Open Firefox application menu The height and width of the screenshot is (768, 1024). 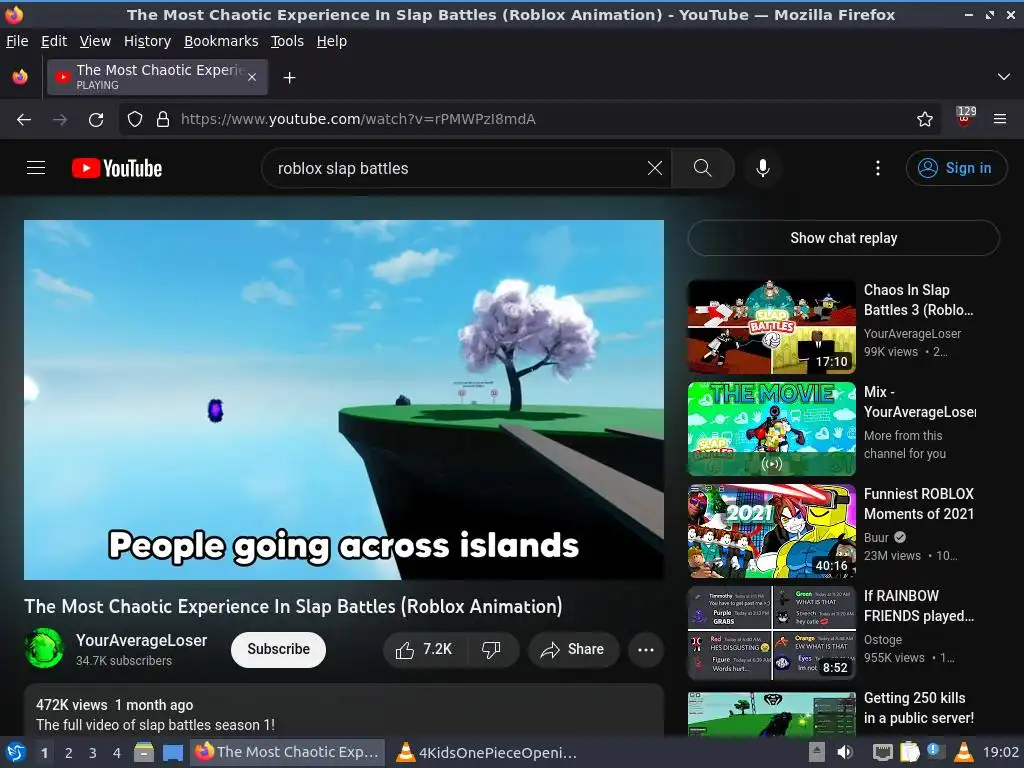pyautogui.click(x=999, y=120)
